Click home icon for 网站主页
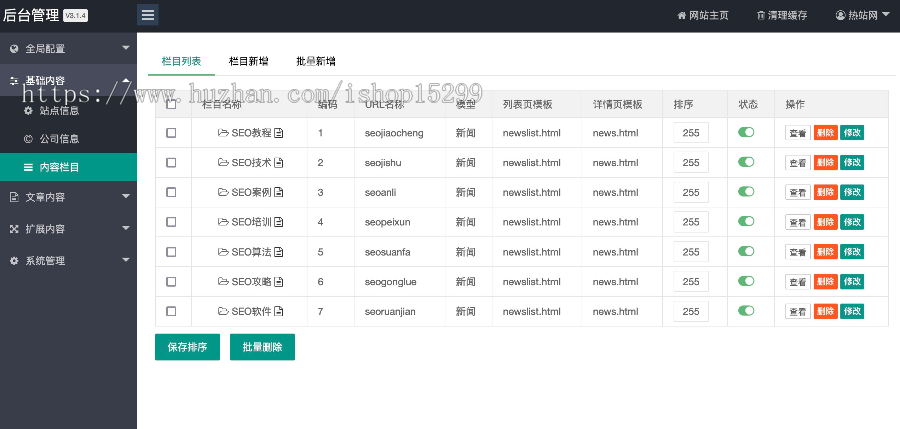 point(682,16)
